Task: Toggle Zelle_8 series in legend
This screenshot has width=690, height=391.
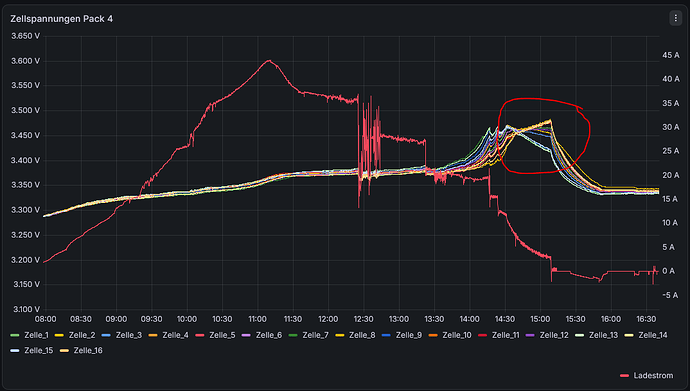Action: [355, 335]
